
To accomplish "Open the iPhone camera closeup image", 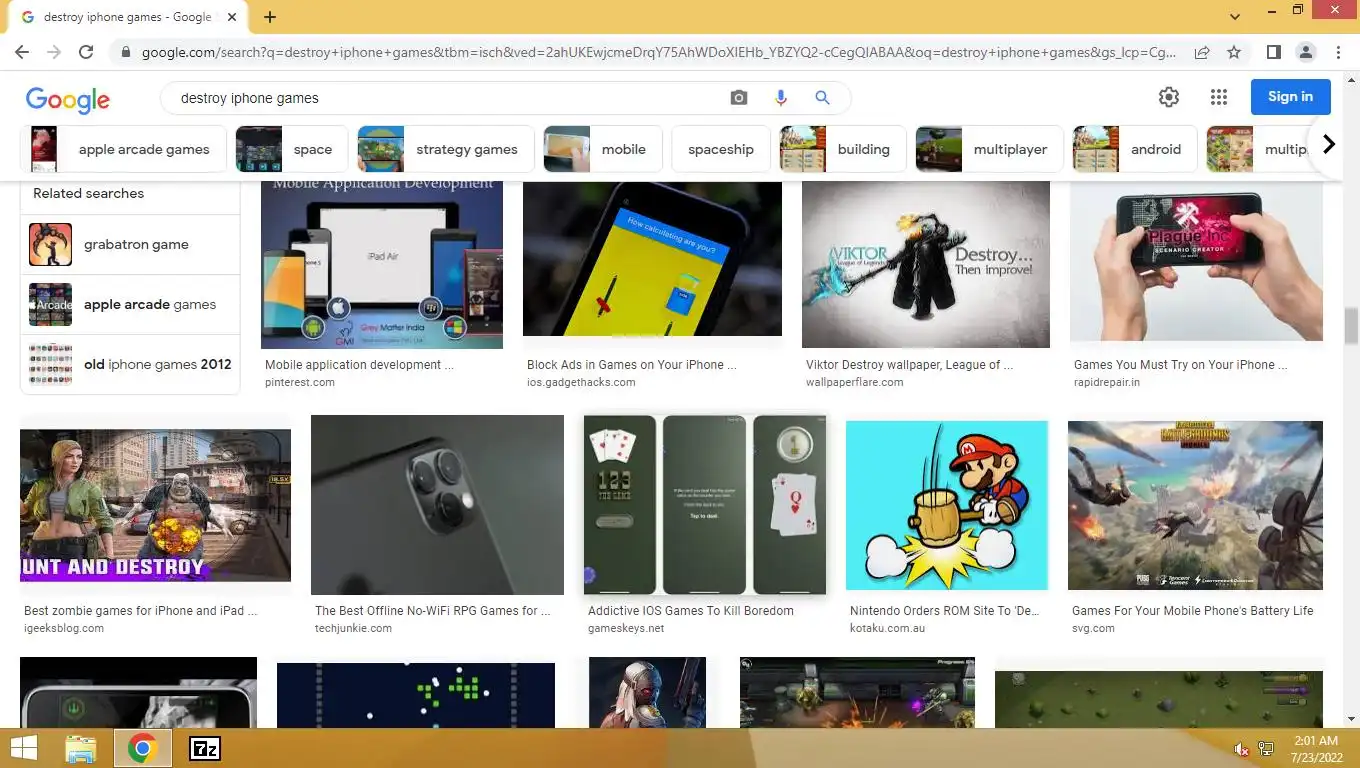I will (437, 505).
